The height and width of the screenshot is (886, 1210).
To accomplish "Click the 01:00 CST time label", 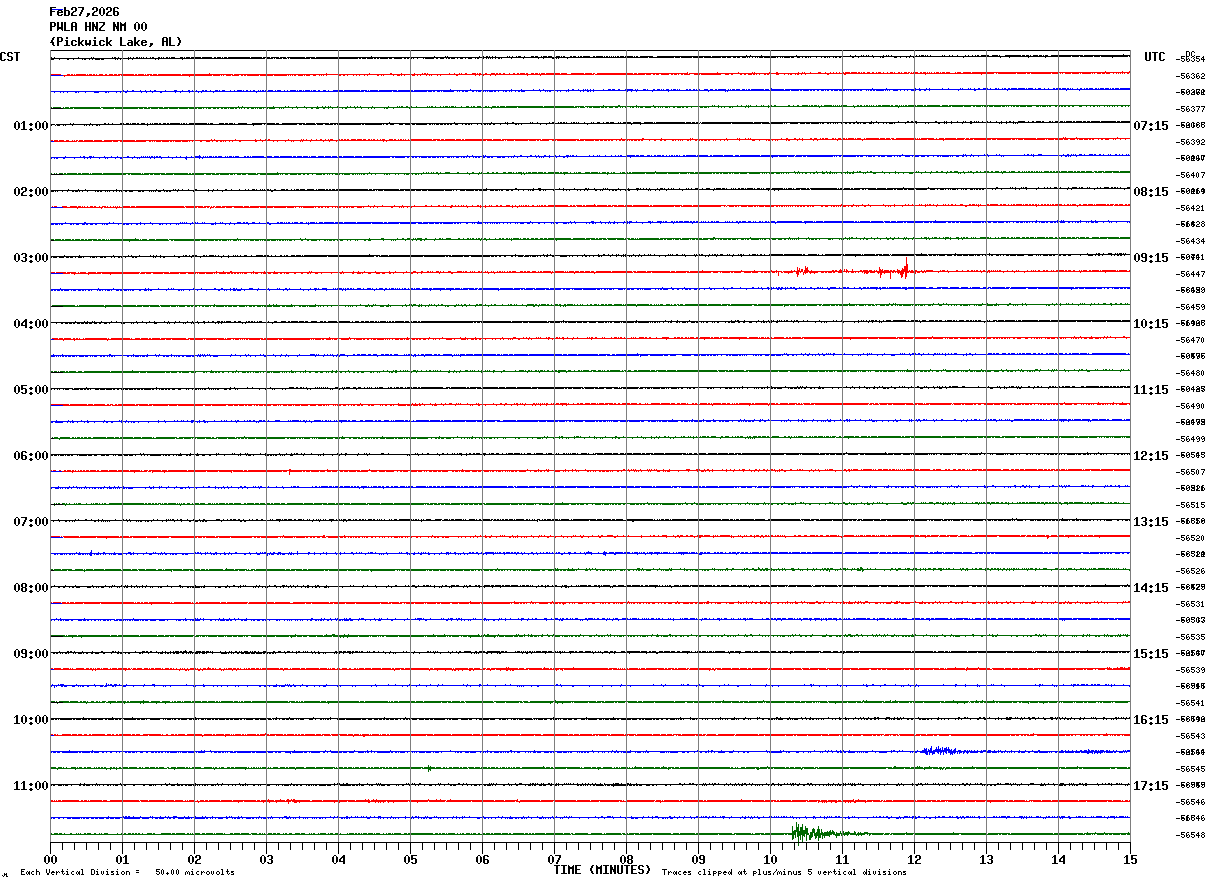I will [x=30, y=125].
